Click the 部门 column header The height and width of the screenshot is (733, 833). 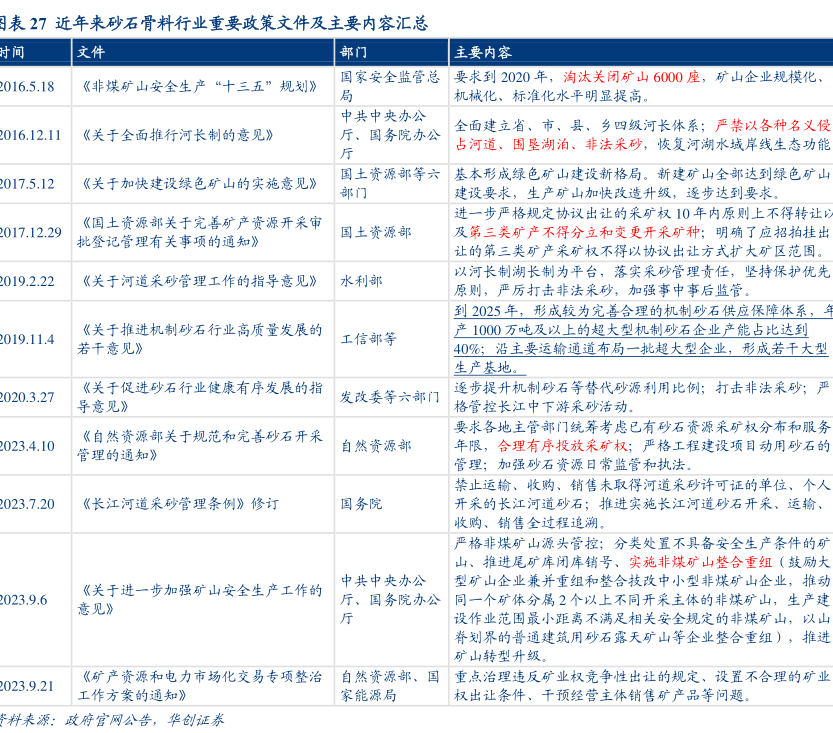(x=353, y=53)
